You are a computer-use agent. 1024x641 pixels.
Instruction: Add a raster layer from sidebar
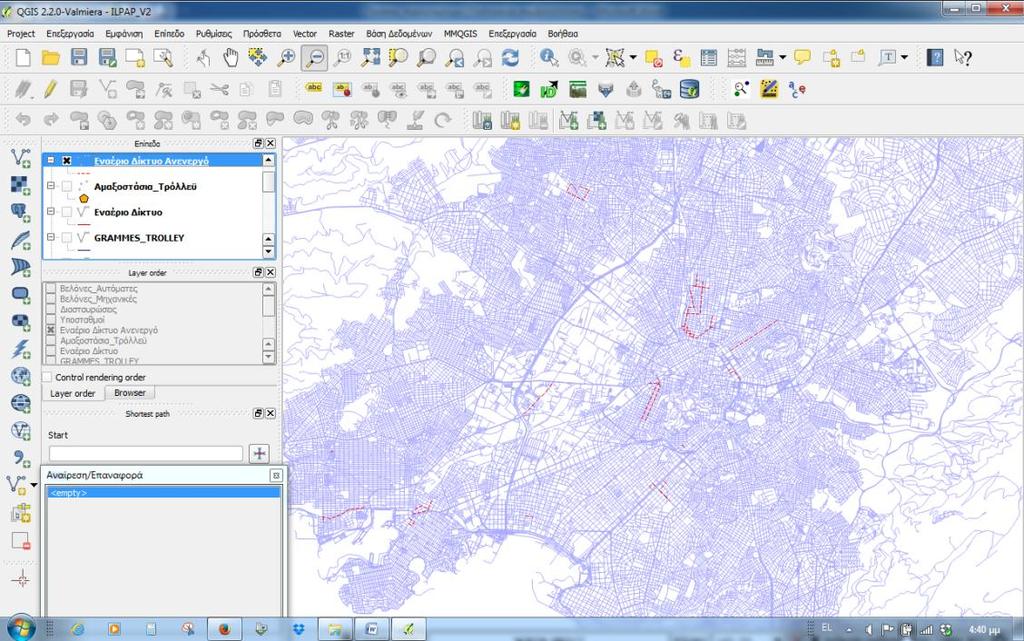(x=20, y=185)
